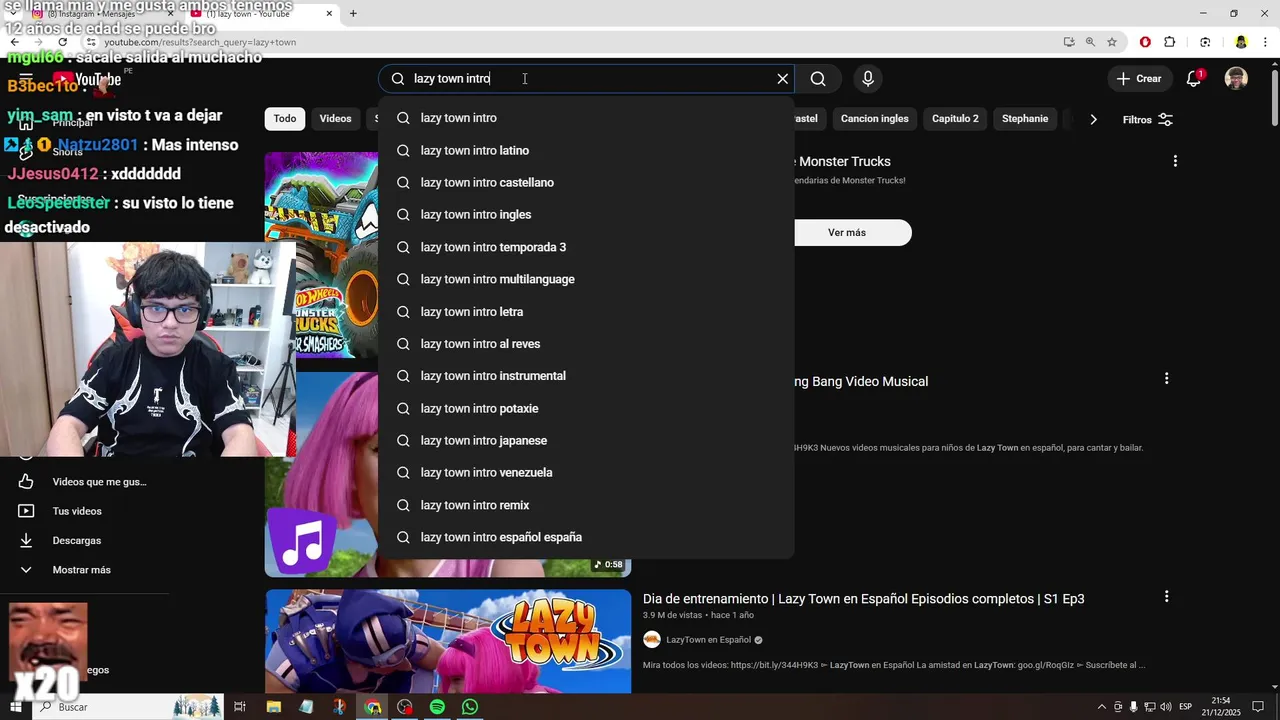
Task: Choose suggestion "lazy town intro castellano"
Action: click(x=586, y=182)
